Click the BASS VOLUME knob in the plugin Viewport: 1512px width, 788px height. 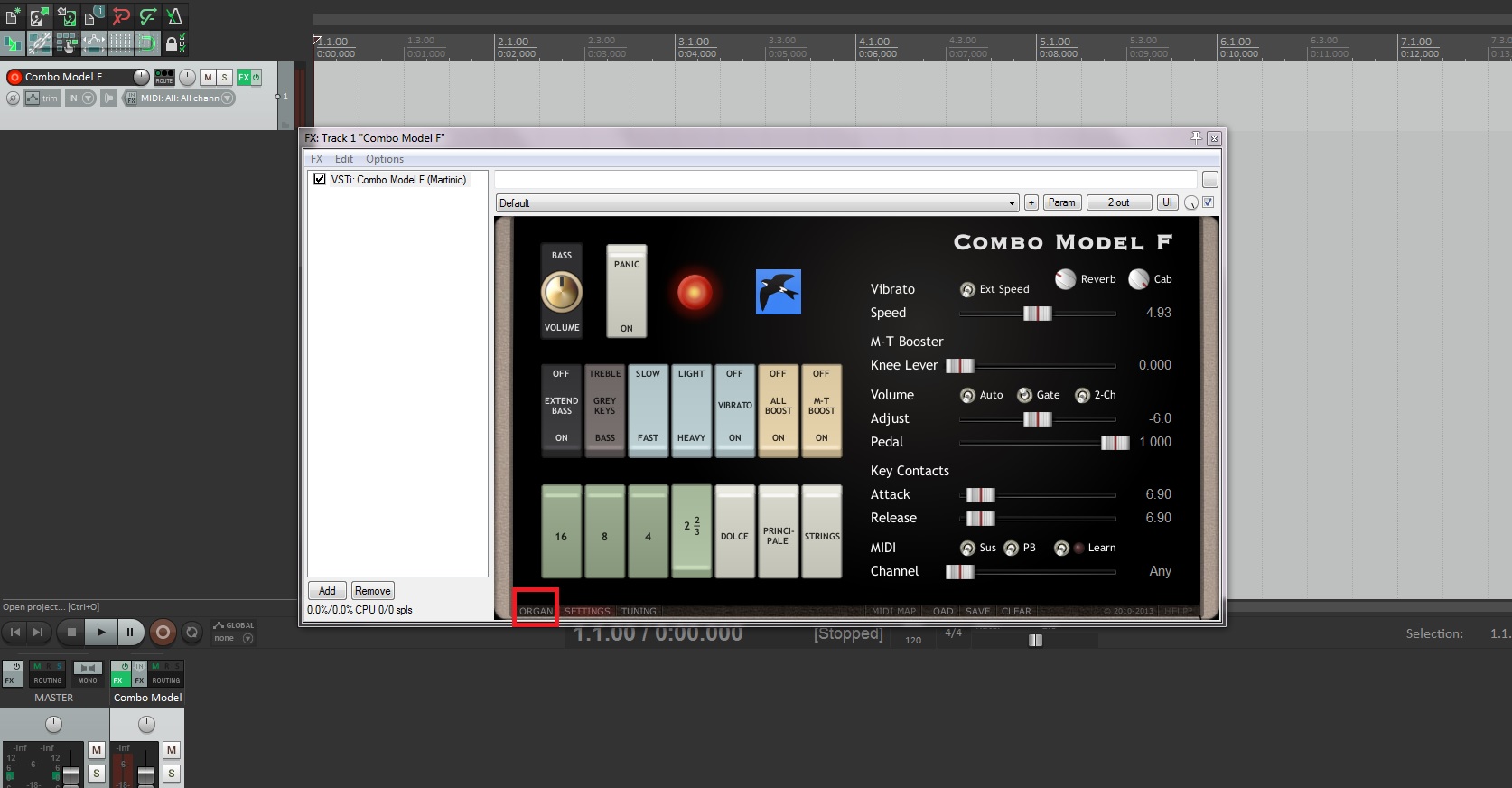pyautogui.click(x=561, y=292)
